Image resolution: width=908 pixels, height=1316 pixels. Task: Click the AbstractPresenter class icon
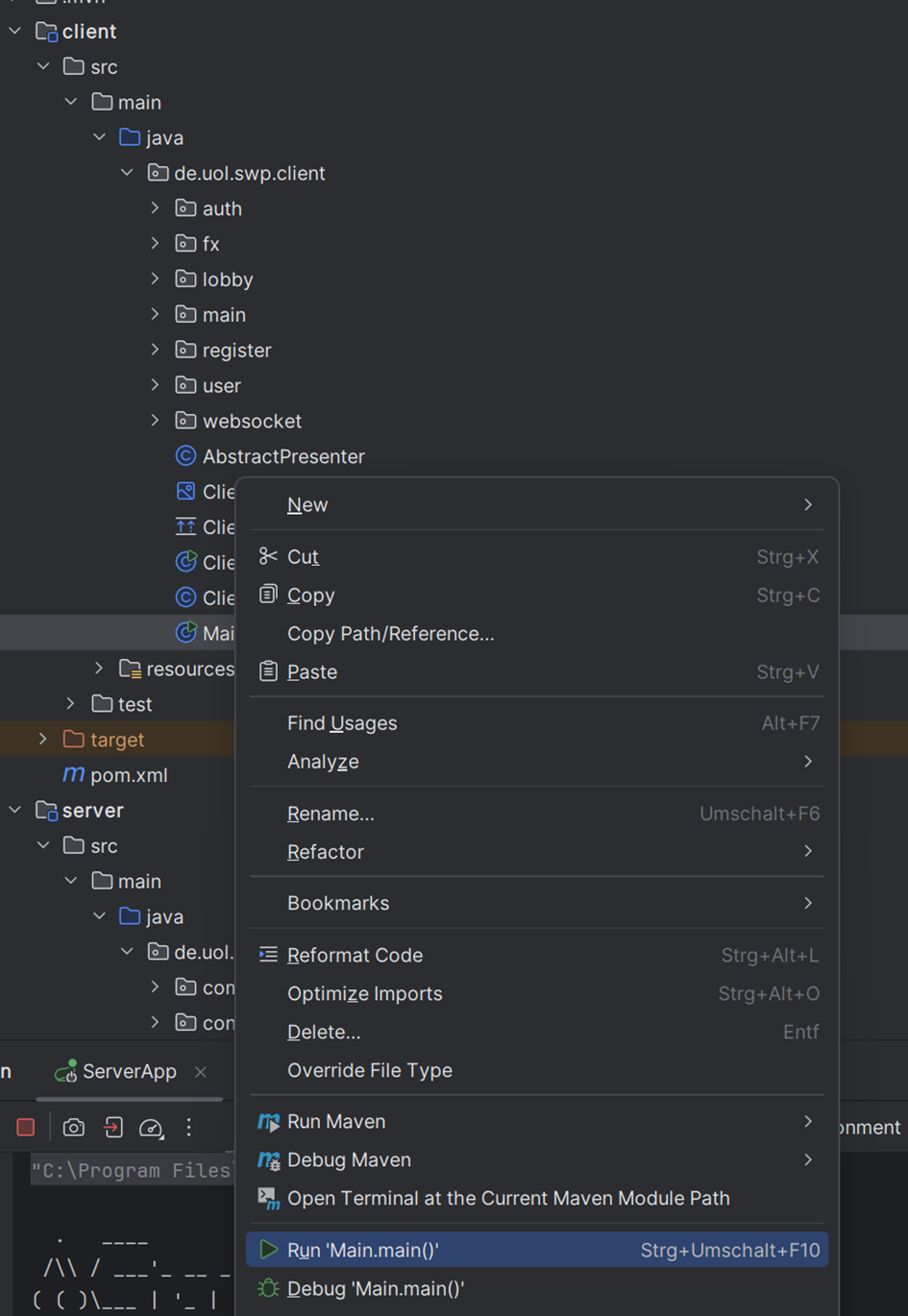coord(185,456)
